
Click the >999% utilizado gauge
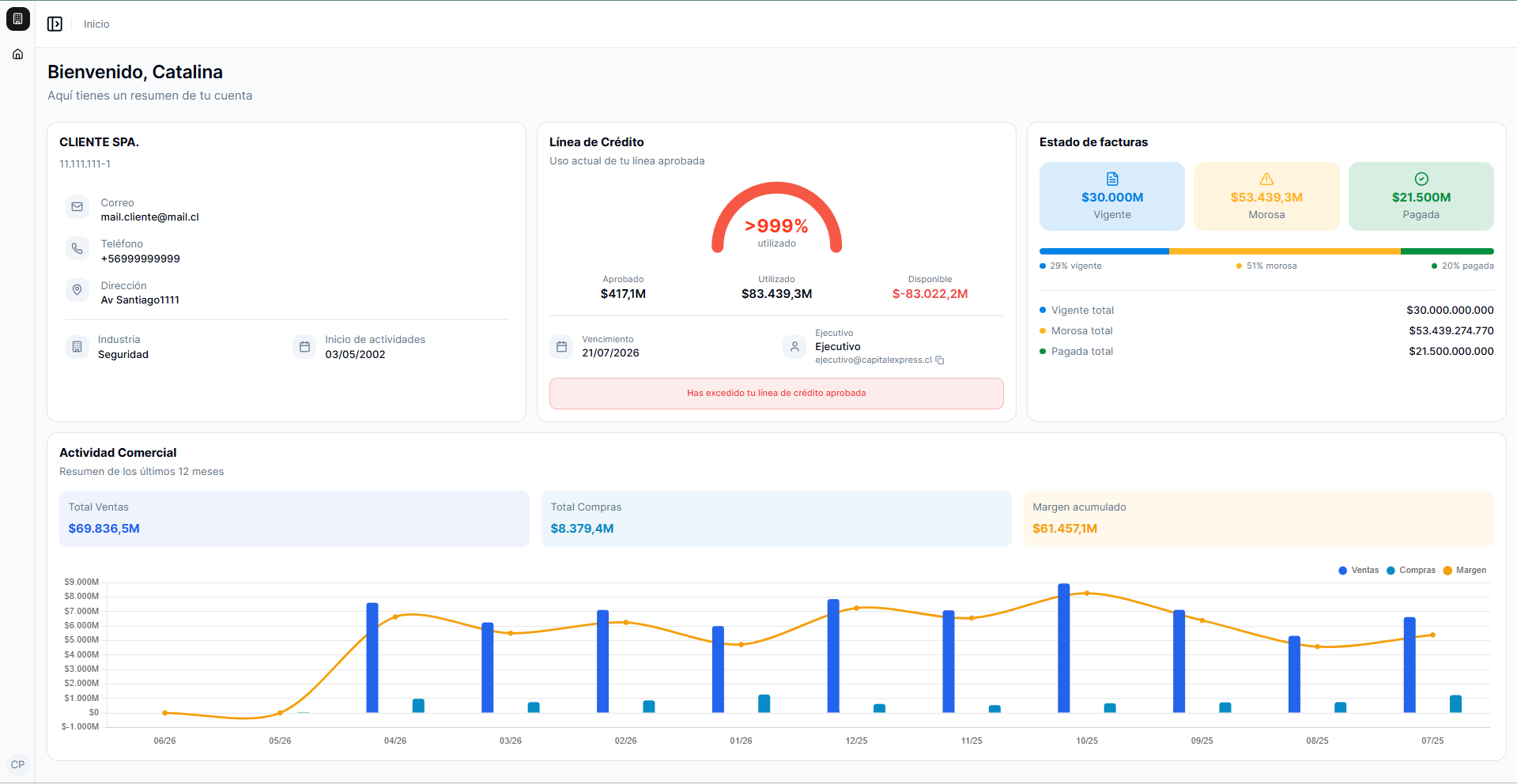coord(777,219)
